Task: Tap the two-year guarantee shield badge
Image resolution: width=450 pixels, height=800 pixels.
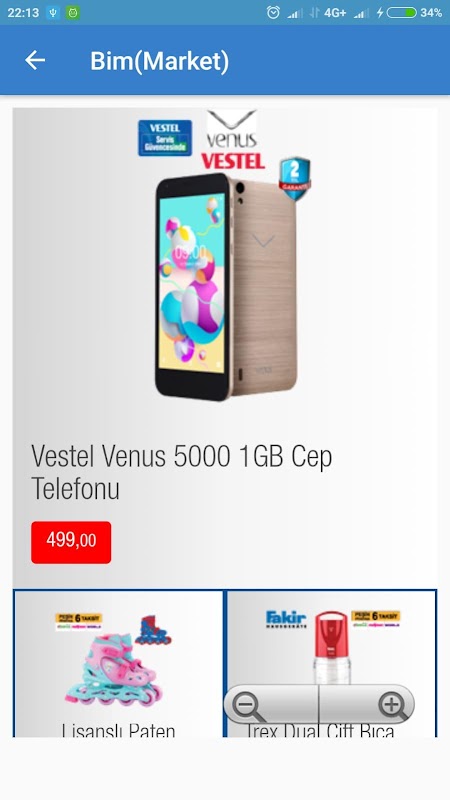Action: point(295,178)
